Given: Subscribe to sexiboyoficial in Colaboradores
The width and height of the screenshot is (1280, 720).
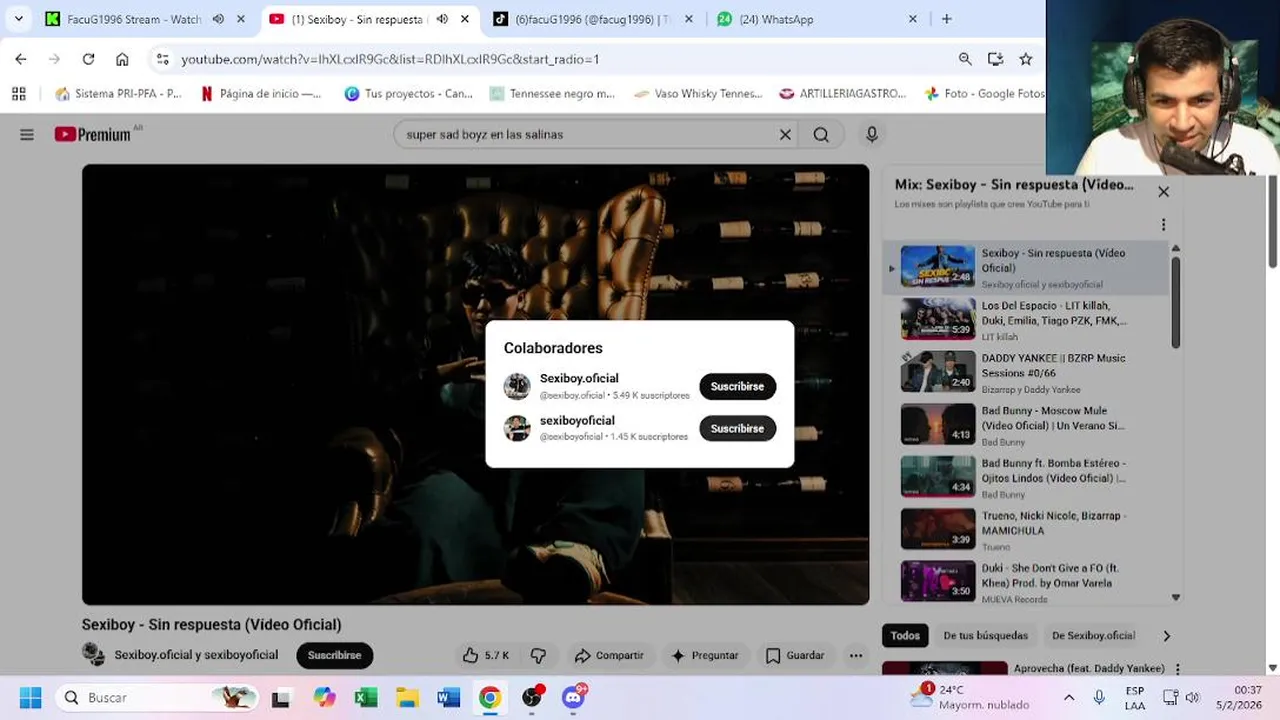Looking at the screenshot, I should [737, 428].
